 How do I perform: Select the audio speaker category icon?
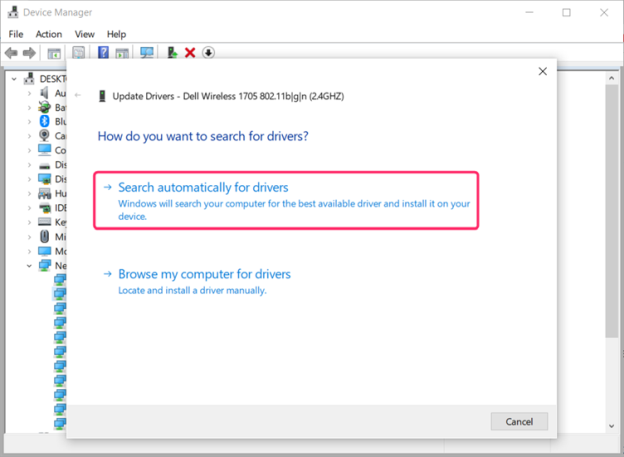pyautogui.click(x=44, y=93)
